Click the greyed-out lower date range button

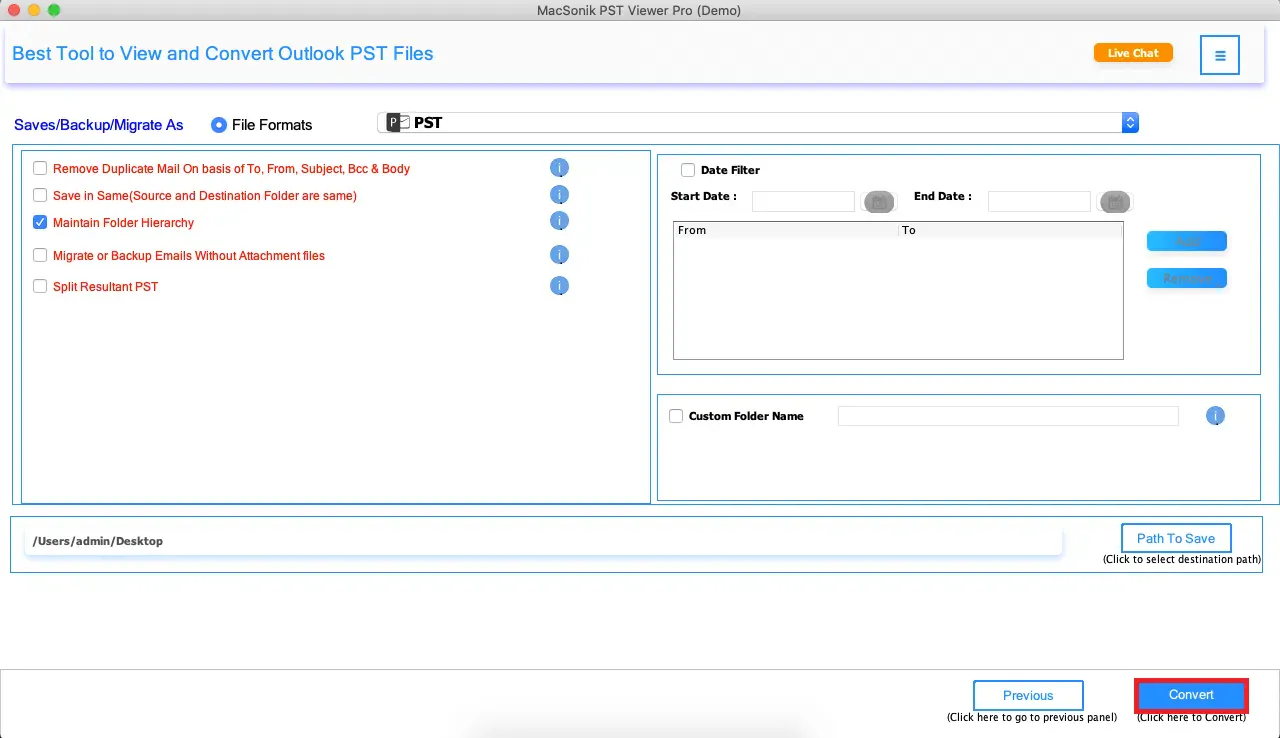1187,278
